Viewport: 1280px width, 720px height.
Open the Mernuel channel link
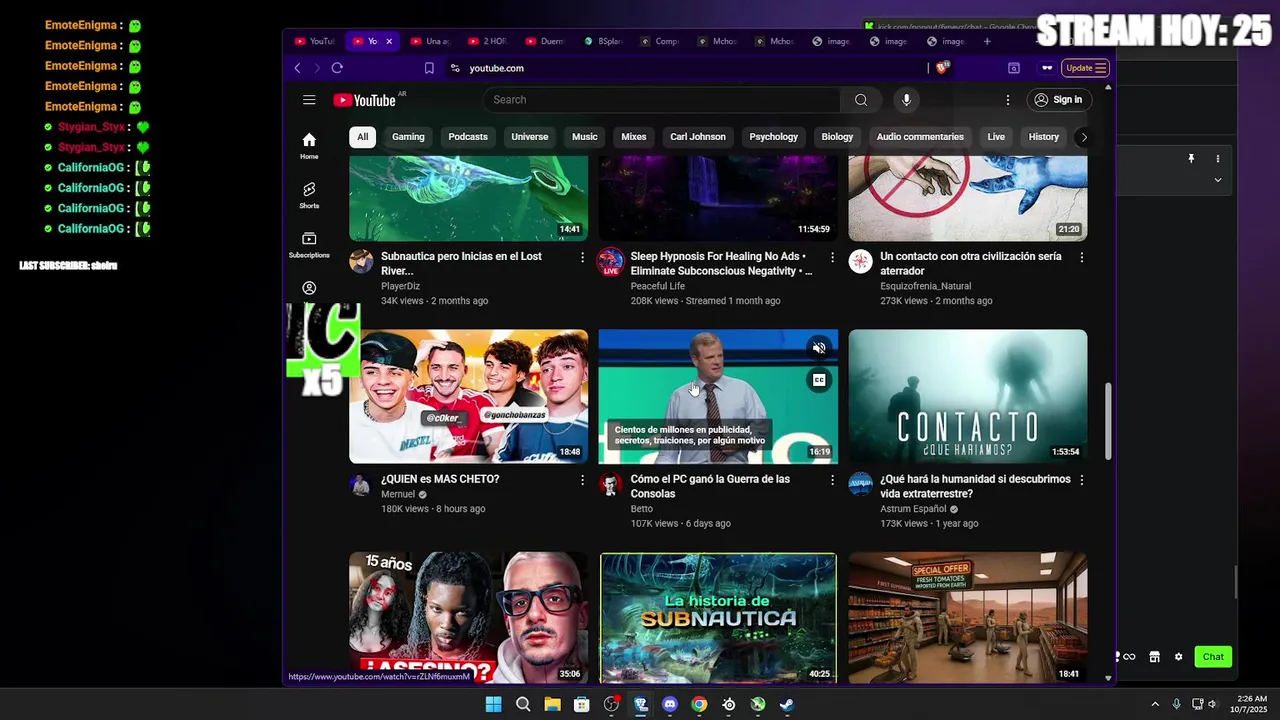coord(398,494)
